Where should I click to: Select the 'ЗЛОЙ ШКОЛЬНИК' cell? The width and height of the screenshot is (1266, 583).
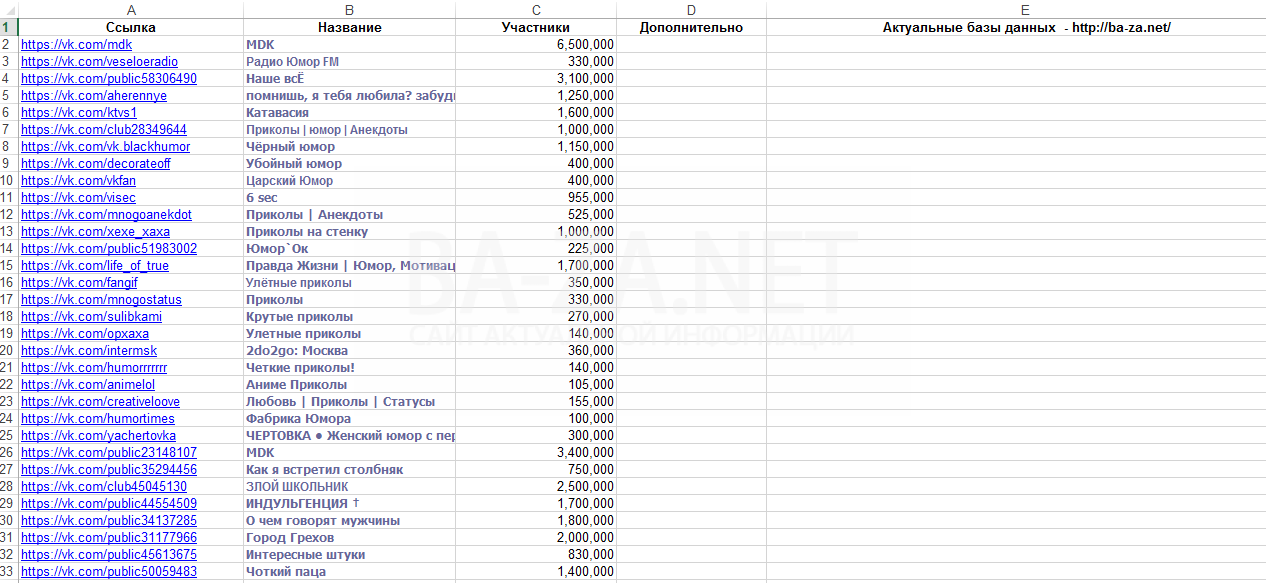[x=349, y=486]
